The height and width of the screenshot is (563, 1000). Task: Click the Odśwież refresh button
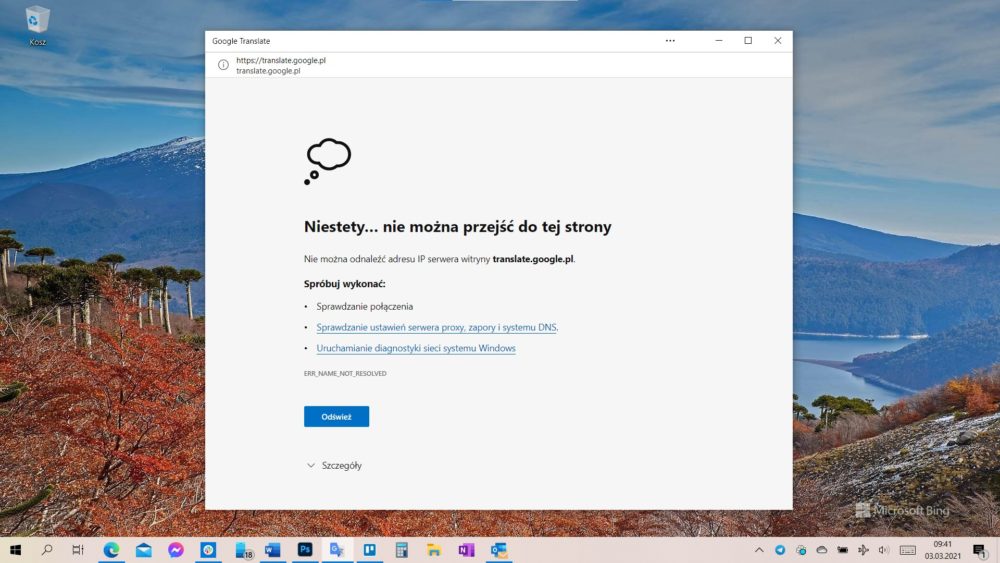click(336, 416)
